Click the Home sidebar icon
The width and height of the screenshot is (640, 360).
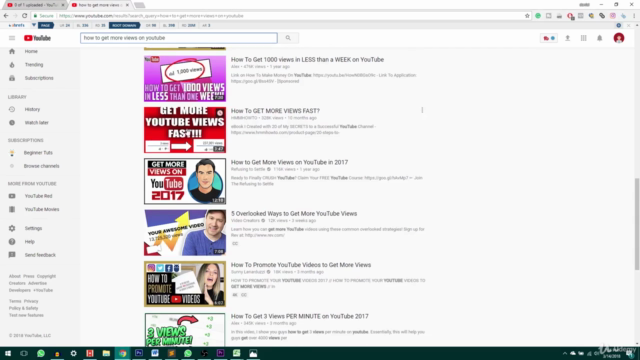12,51
